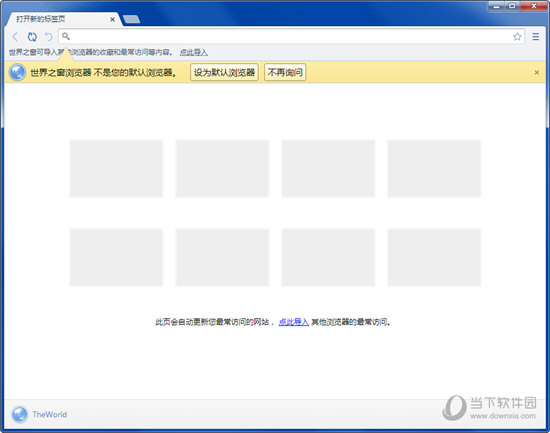The width and height of the screenshot is (550, 433).
Task: Select the 打开新的标签页 tab
Action: point(63,19)
